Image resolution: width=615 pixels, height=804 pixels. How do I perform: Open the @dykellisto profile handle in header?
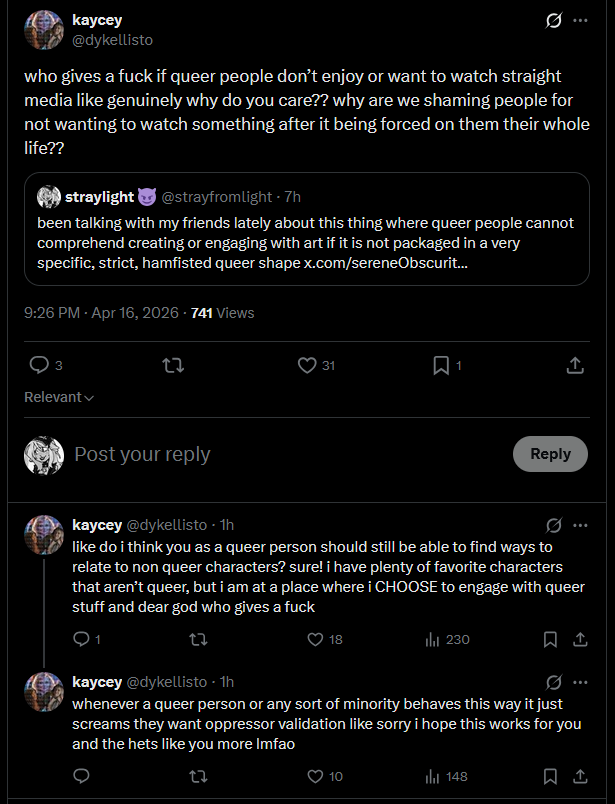[x=112, y=40]
